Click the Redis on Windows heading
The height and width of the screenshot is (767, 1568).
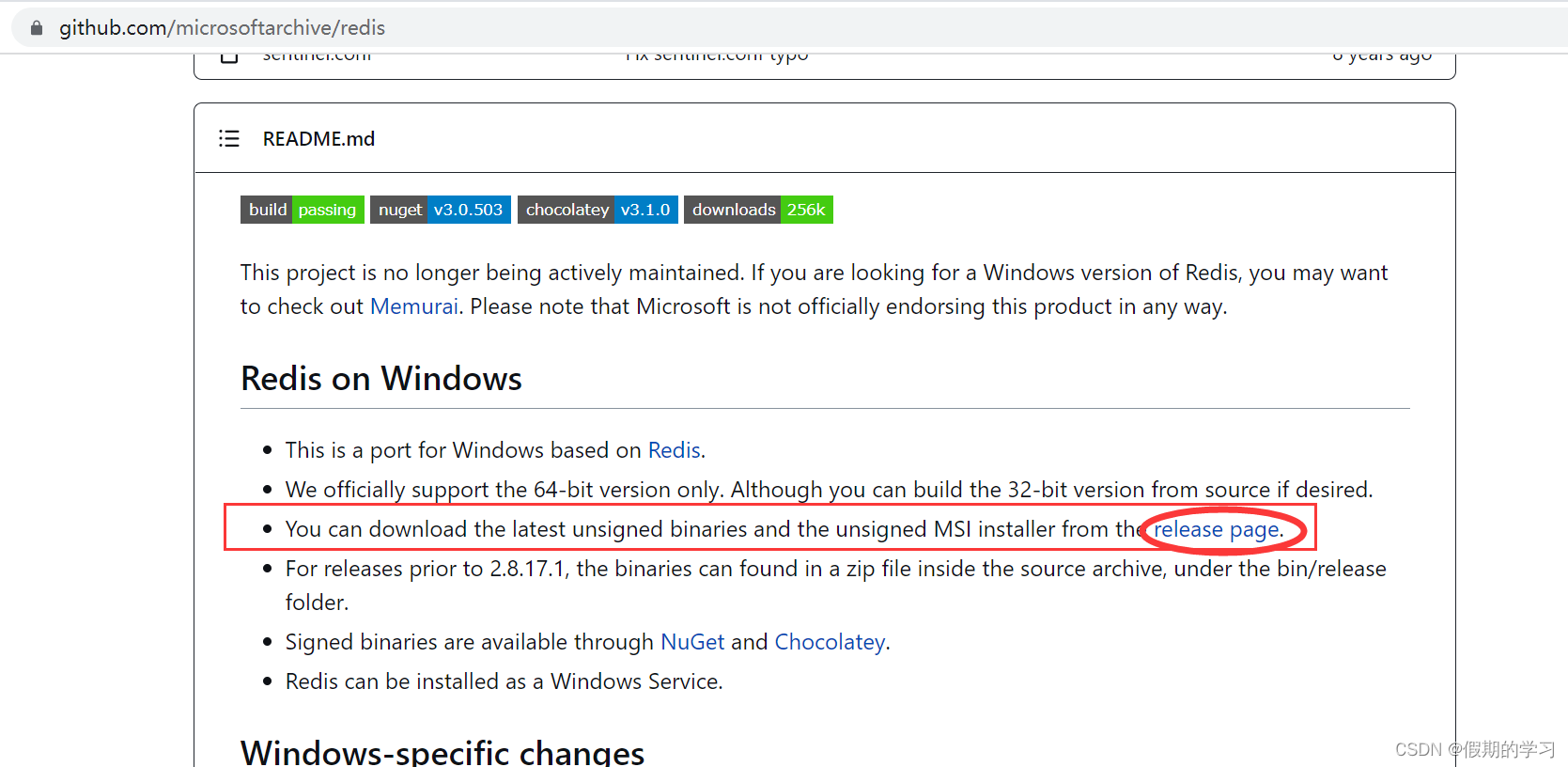381,378
